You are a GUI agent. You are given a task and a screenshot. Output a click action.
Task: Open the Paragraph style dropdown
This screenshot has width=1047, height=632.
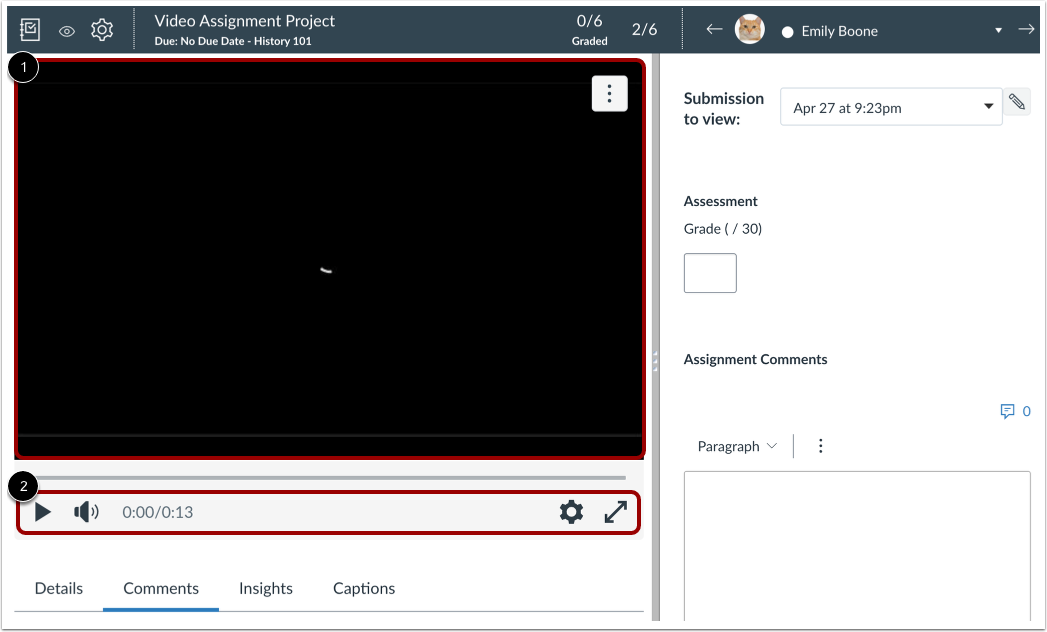(x=737, y=446)
